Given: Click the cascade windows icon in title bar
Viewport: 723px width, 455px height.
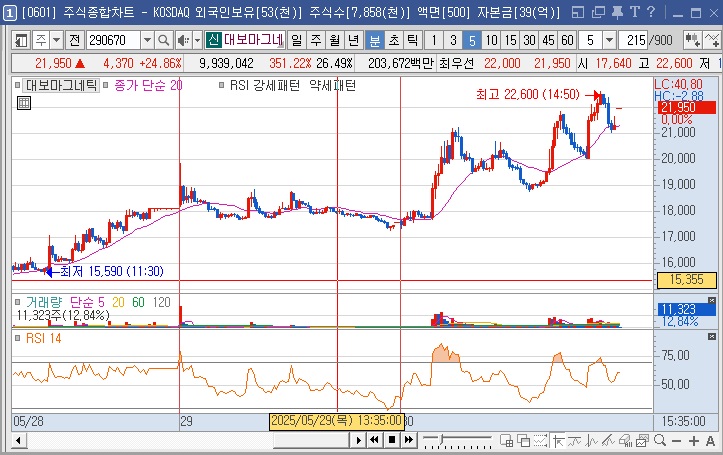Looking at the screenshot, I should [x=598, y=12].
